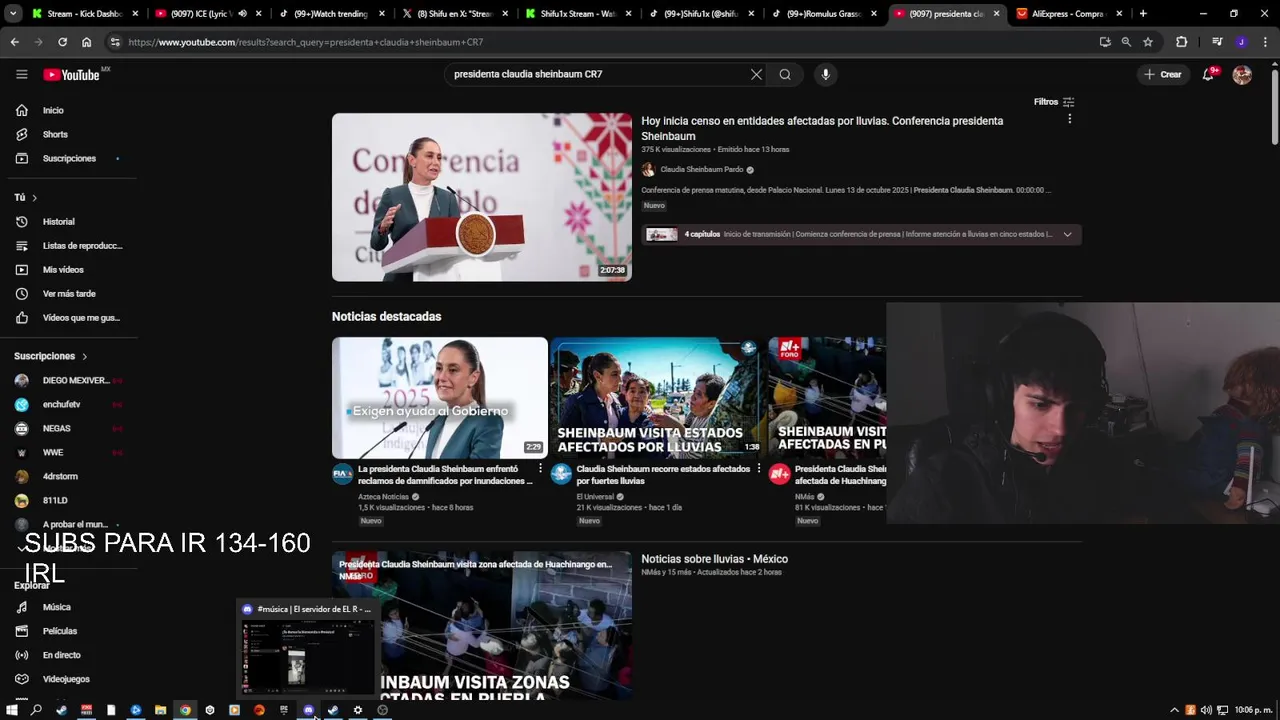
Task: Open Suscripciones in the sidebar
Action: point(68,158)
